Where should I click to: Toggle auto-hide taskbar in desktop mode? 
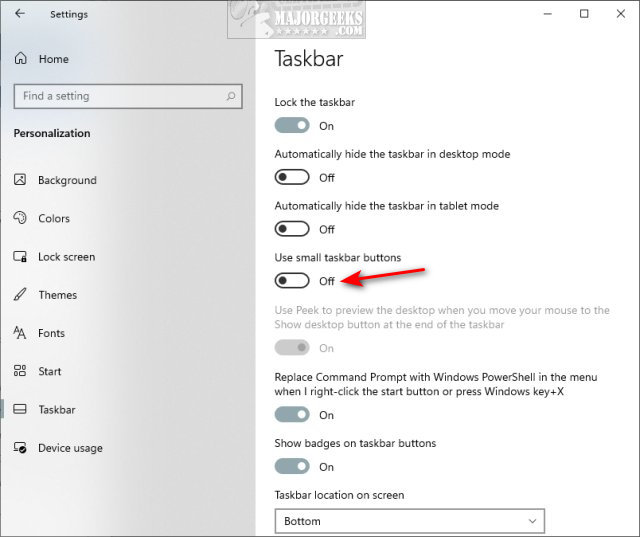pyautogui.click(x=292, y=177)
